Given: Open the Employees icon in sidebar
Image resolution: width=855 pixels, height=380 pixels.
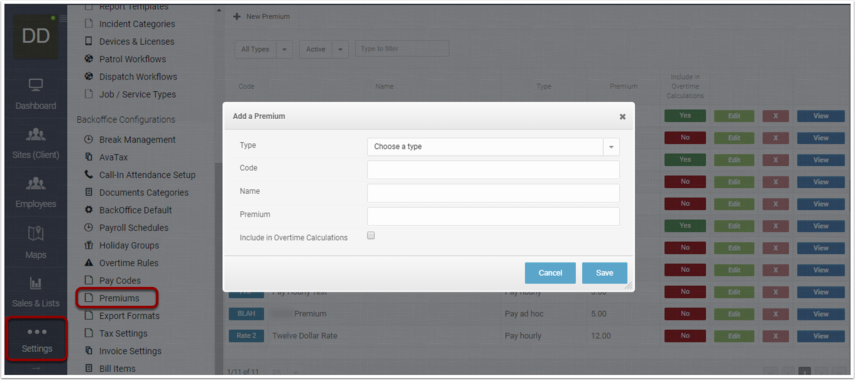Looking at the screenshot, I should click(x=35, y=183).
